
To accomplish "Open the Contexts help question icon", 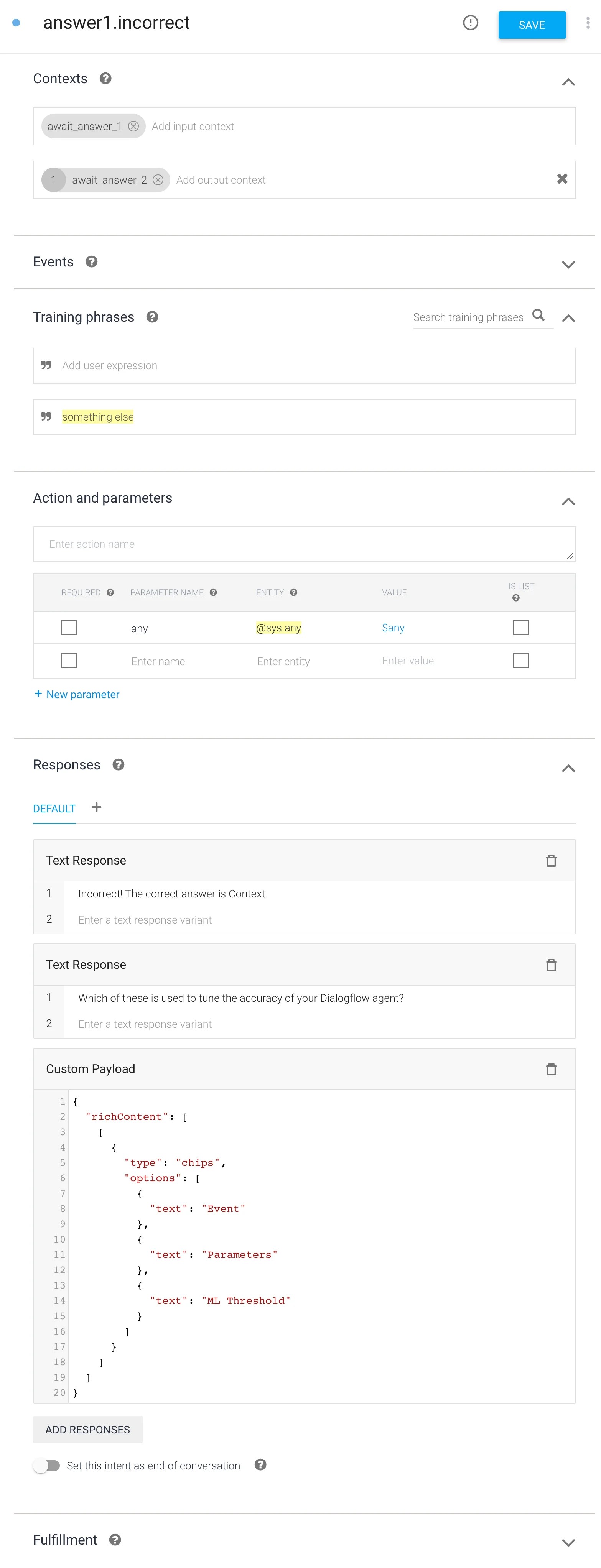I will (105, 79).
